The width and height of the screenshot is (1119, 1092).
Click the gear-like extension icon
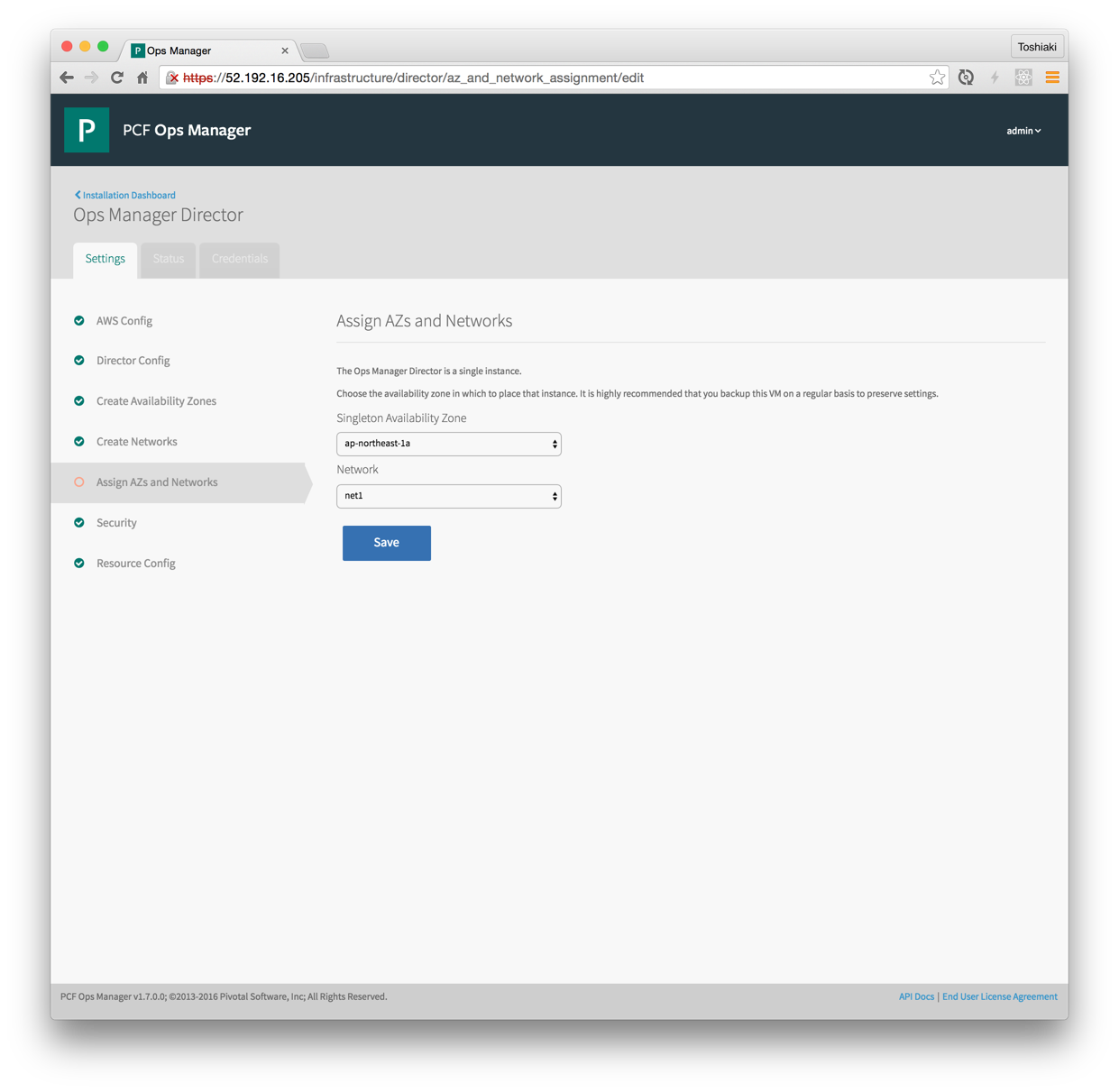tap(1023, 78)
